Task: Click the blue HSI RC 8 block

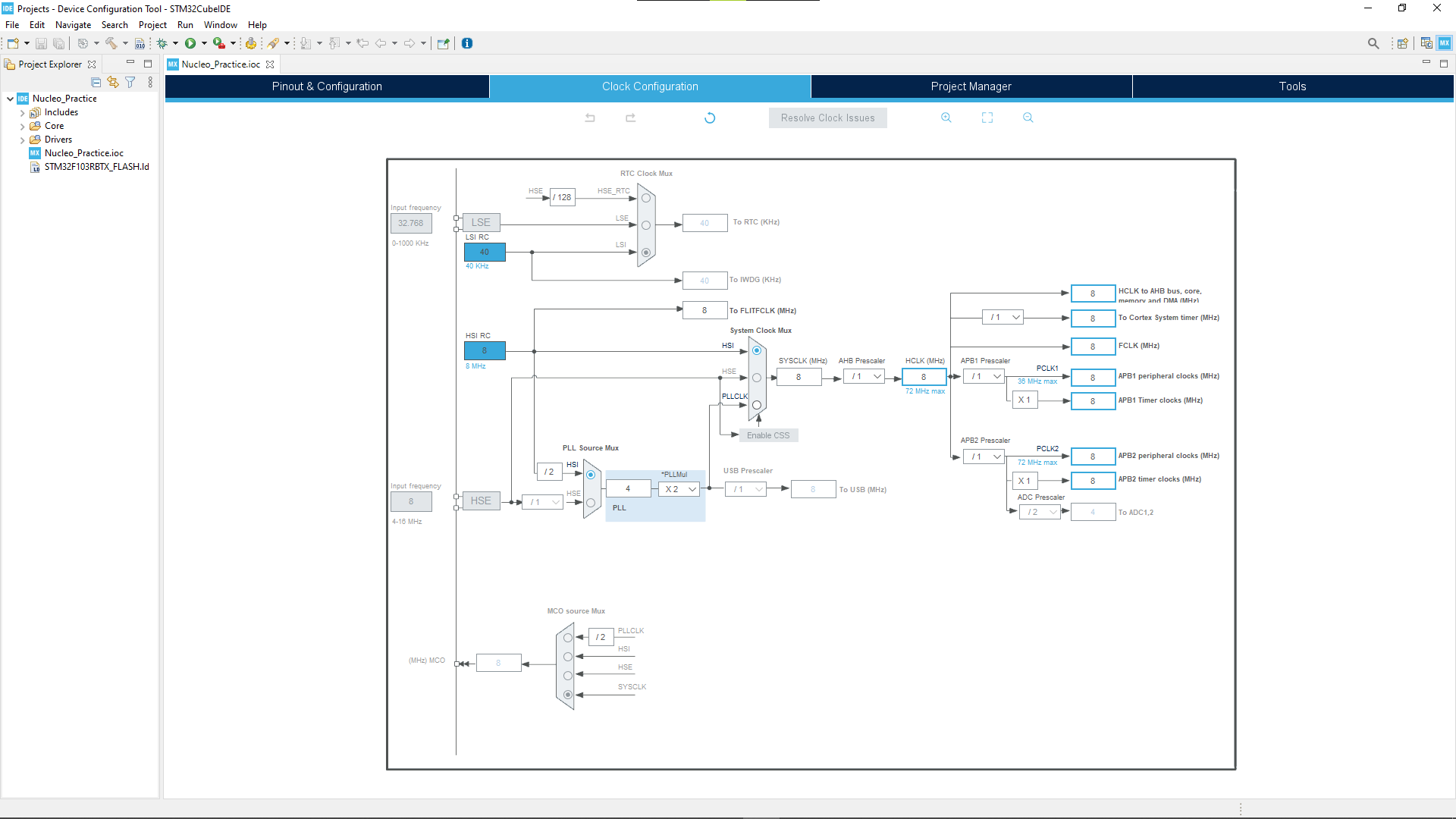Action: [485, 350]
